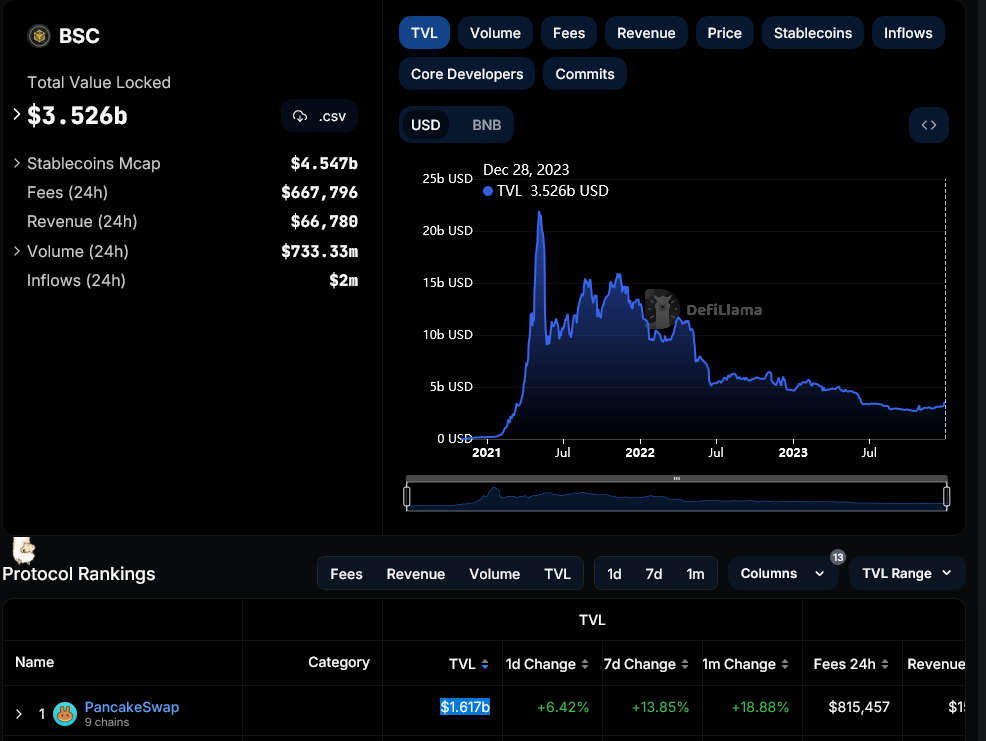Open the TVL Range dropdown
Viewport: 986px width, 741px height.
tap(907, 573)
